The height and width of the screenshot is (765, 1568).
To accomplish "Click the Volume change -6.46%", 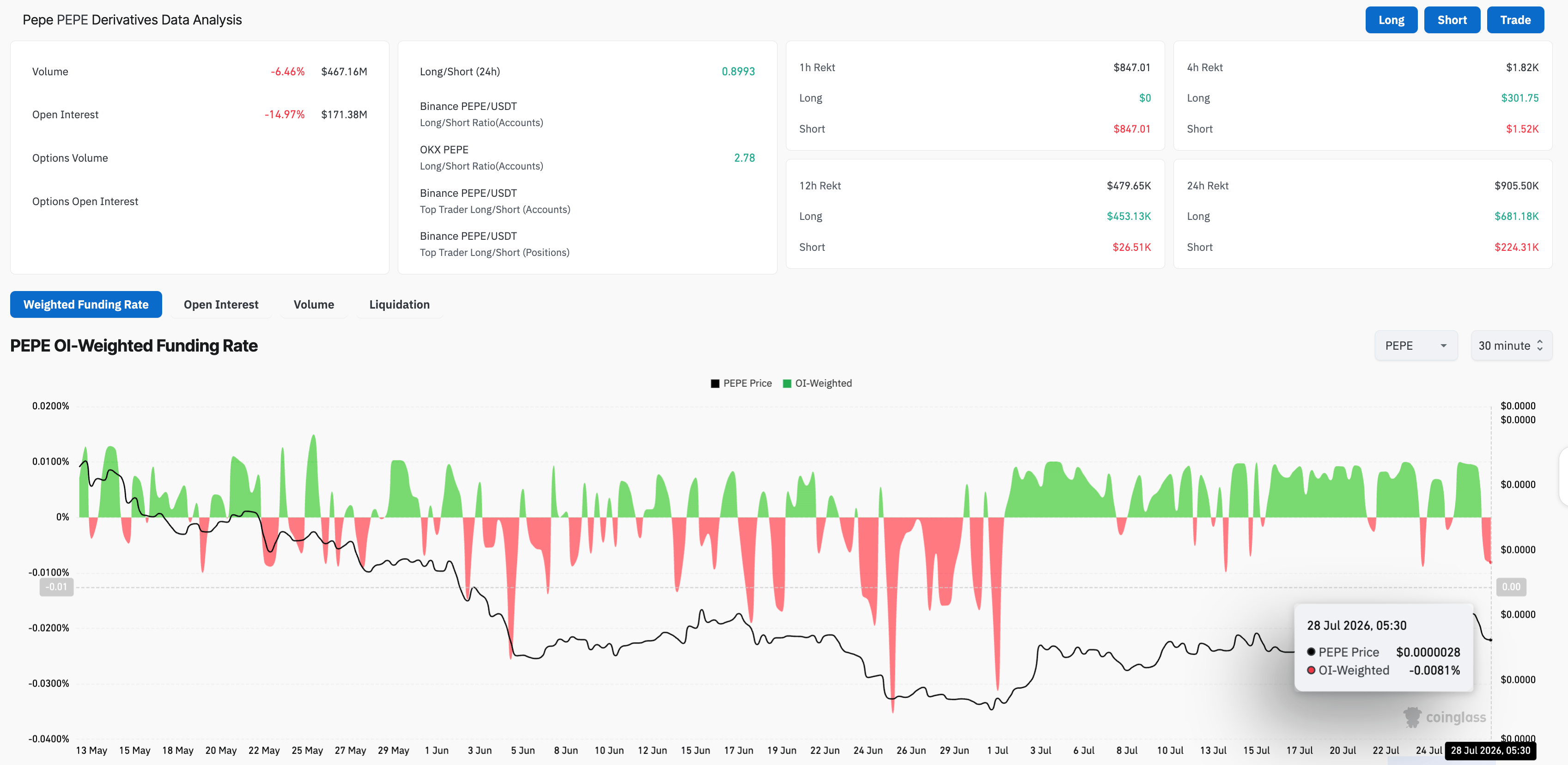I will 287,71.
